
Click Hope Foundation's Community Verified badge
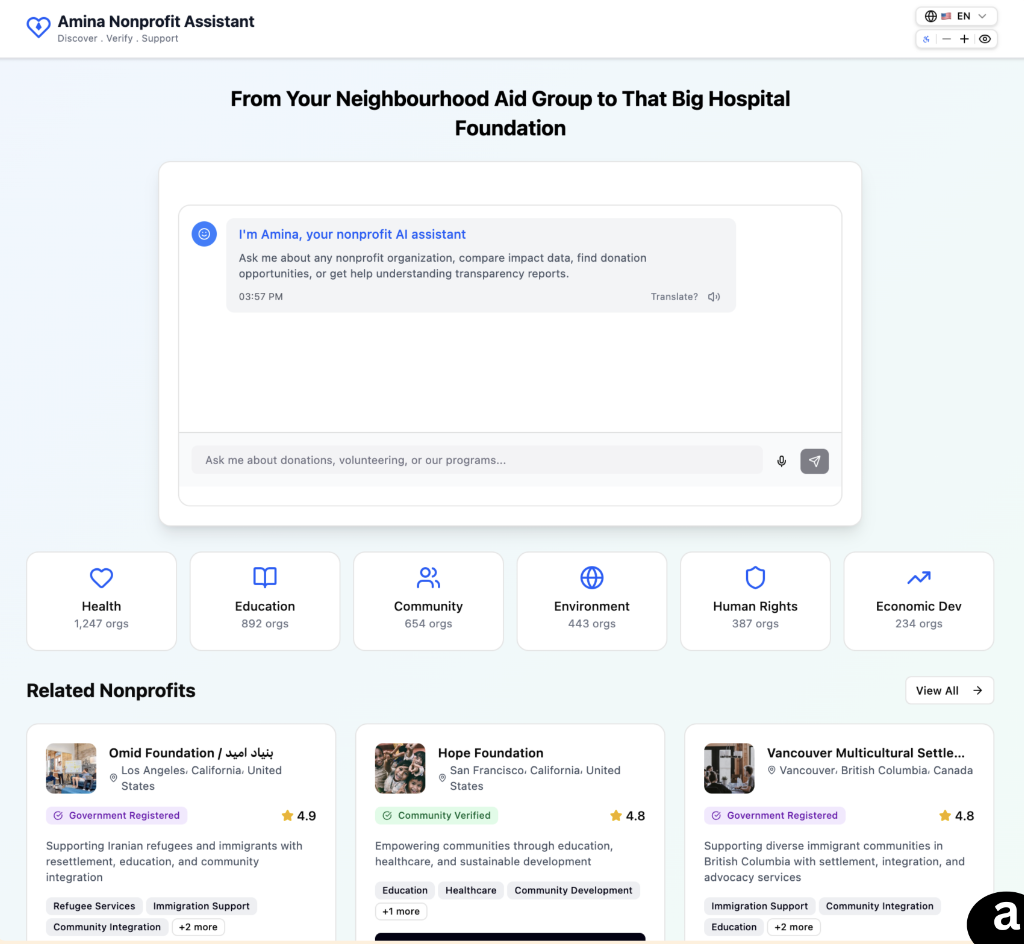pyautogui.click(x=436, y=815)
